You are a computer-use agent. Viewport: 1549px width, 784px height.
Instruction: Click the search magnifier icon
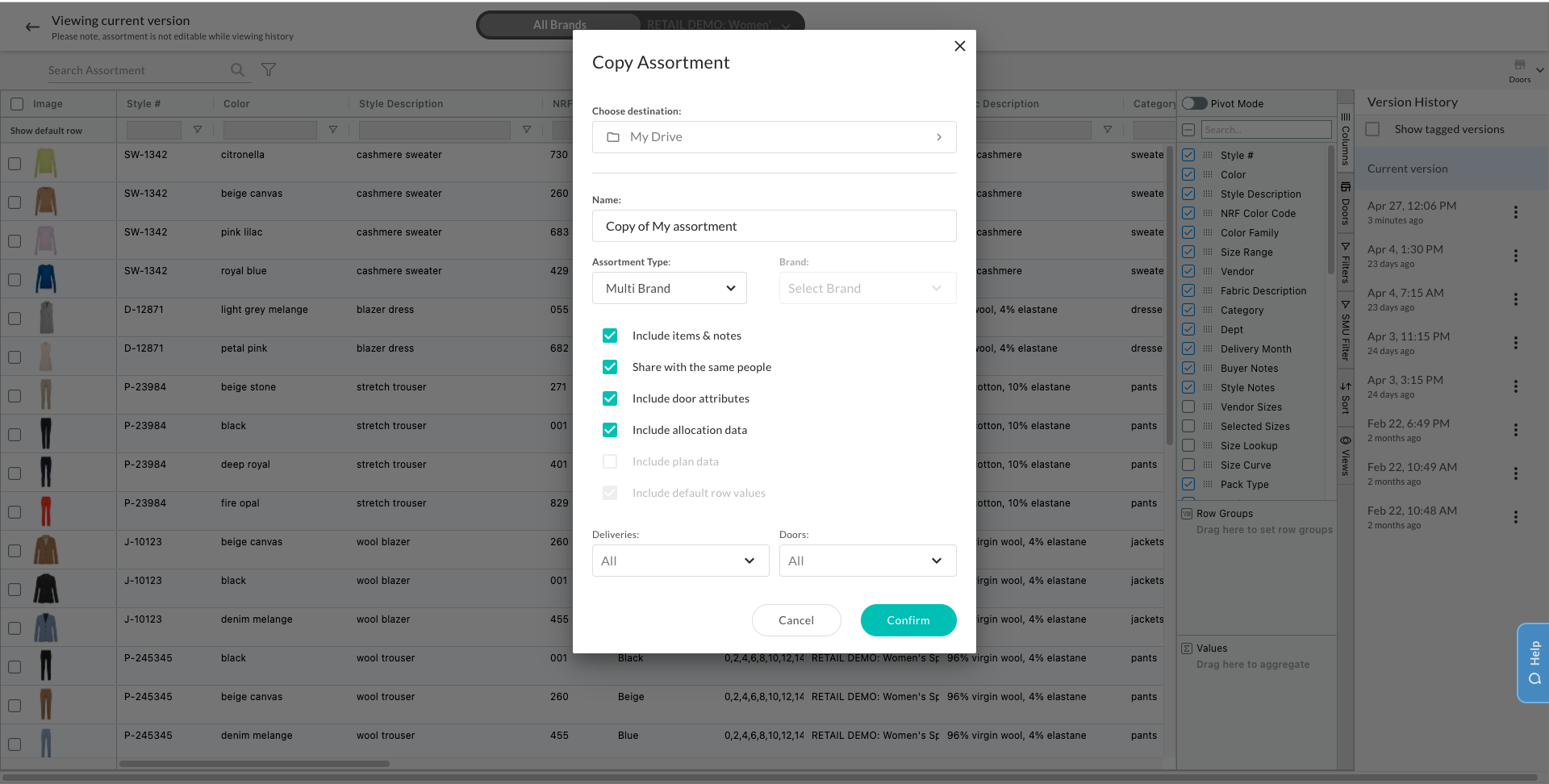[237, 70]
